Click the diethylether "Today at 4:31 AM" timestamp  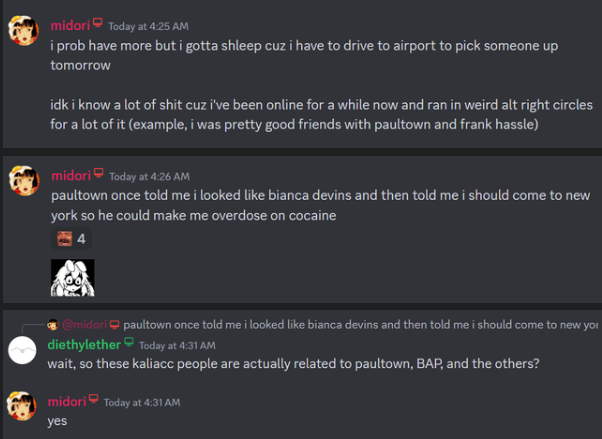177,346
